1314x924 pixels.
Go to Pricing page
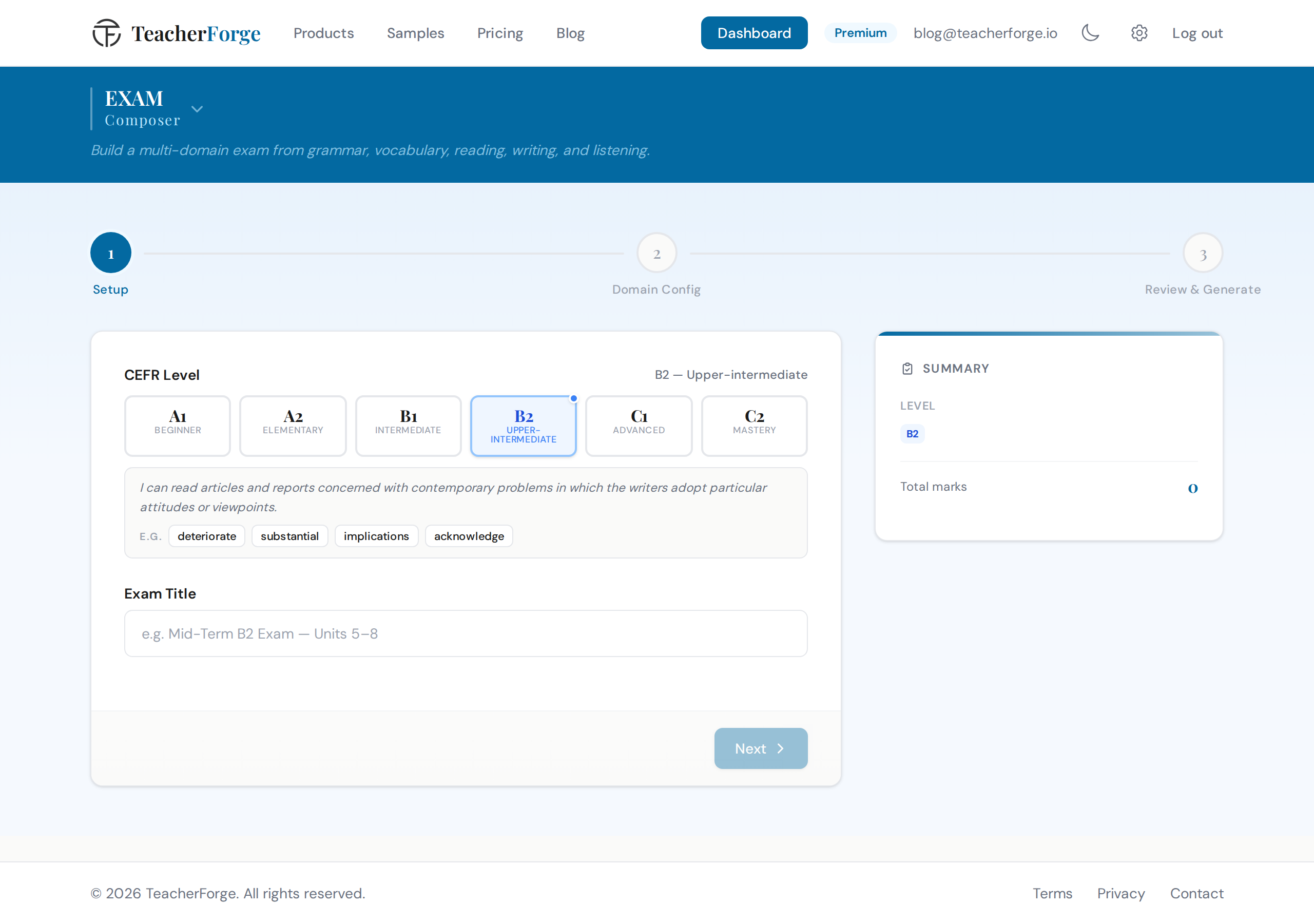tap(500, 33)
